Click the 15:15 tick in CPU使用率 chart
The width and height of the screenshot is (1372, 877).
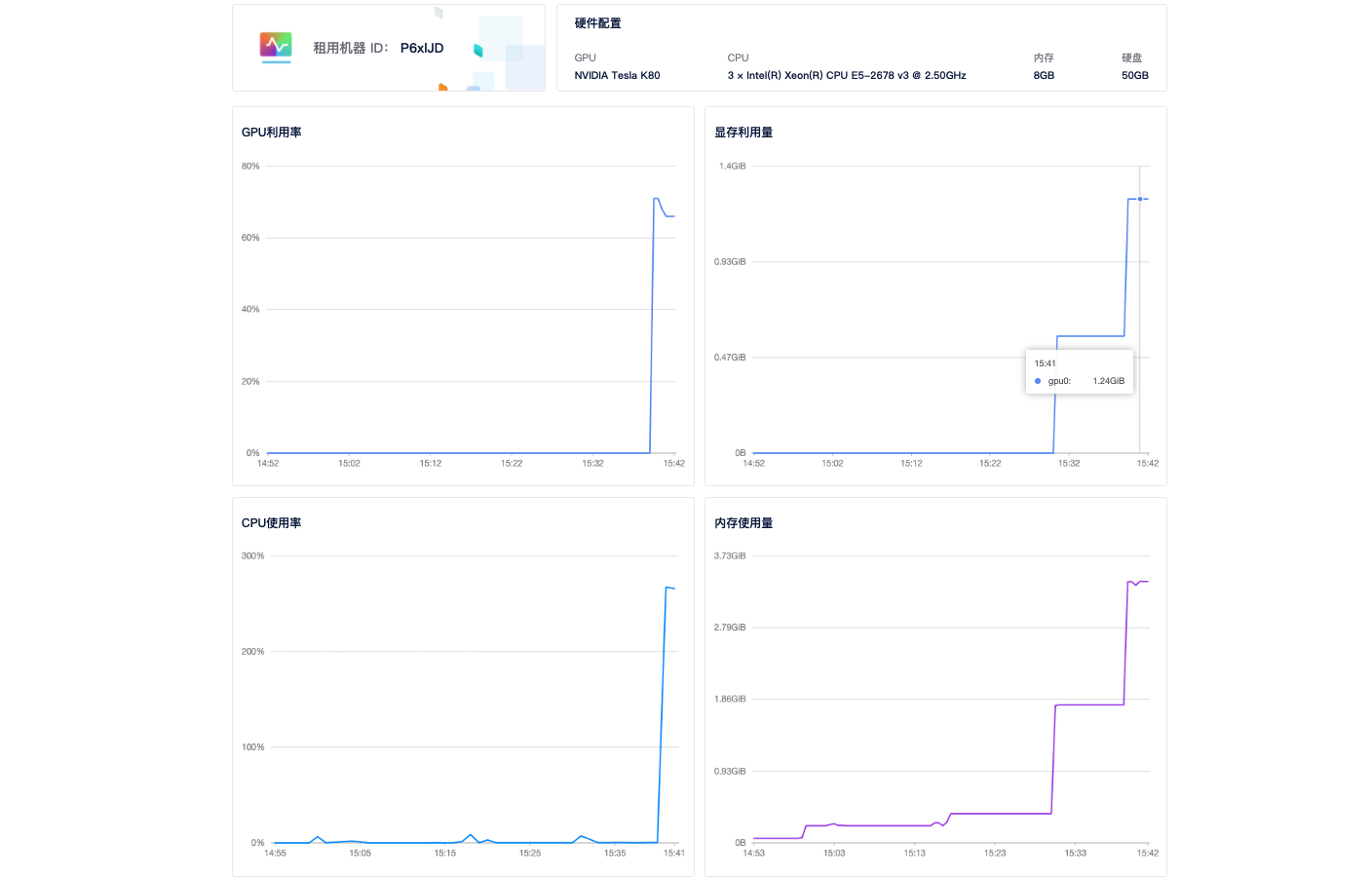point(445,854)
